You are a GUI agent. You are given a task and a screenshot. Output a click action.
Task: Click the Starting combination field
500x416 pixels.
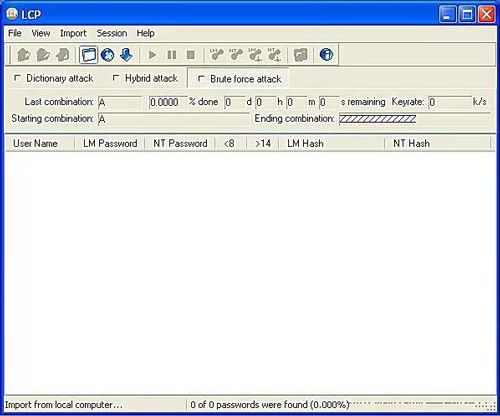click(x=173, y=119)
